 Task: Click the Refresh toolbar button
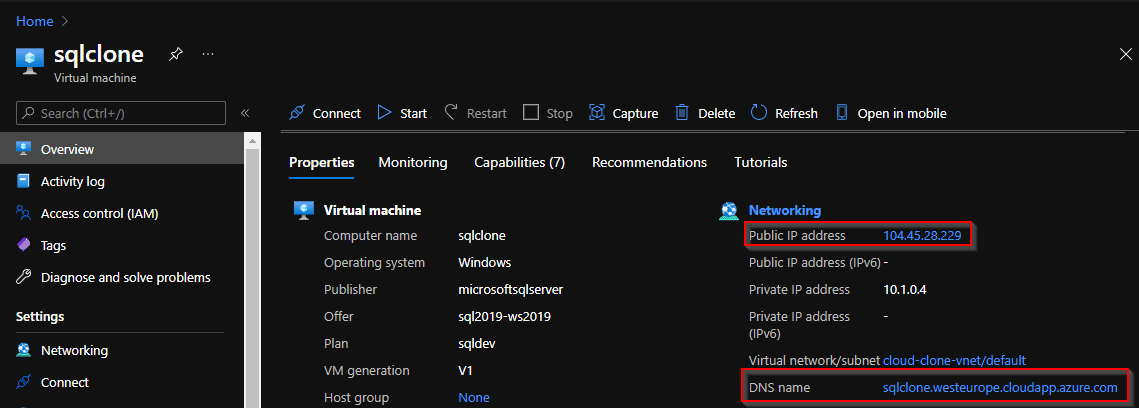pyautogui.click(x=784, y=113)
